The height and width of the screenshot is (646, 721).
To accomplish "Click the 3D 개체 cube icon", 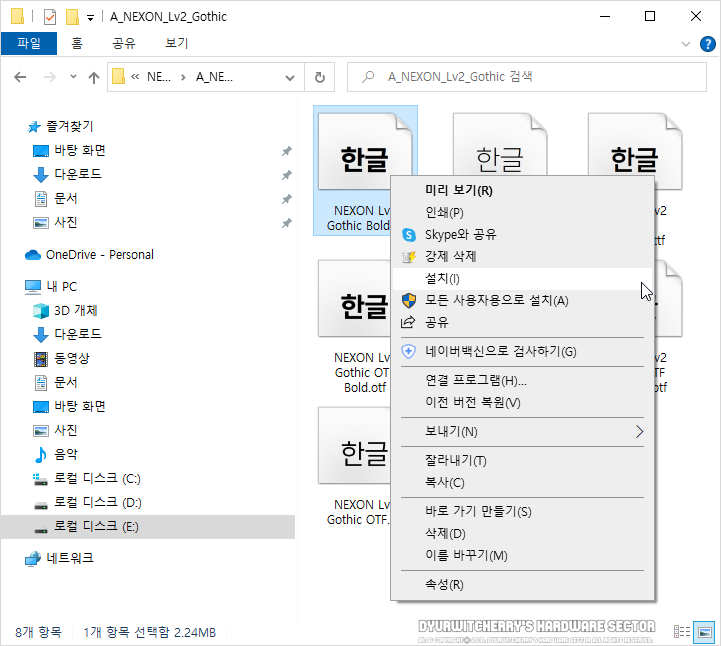I will (41, 311).
